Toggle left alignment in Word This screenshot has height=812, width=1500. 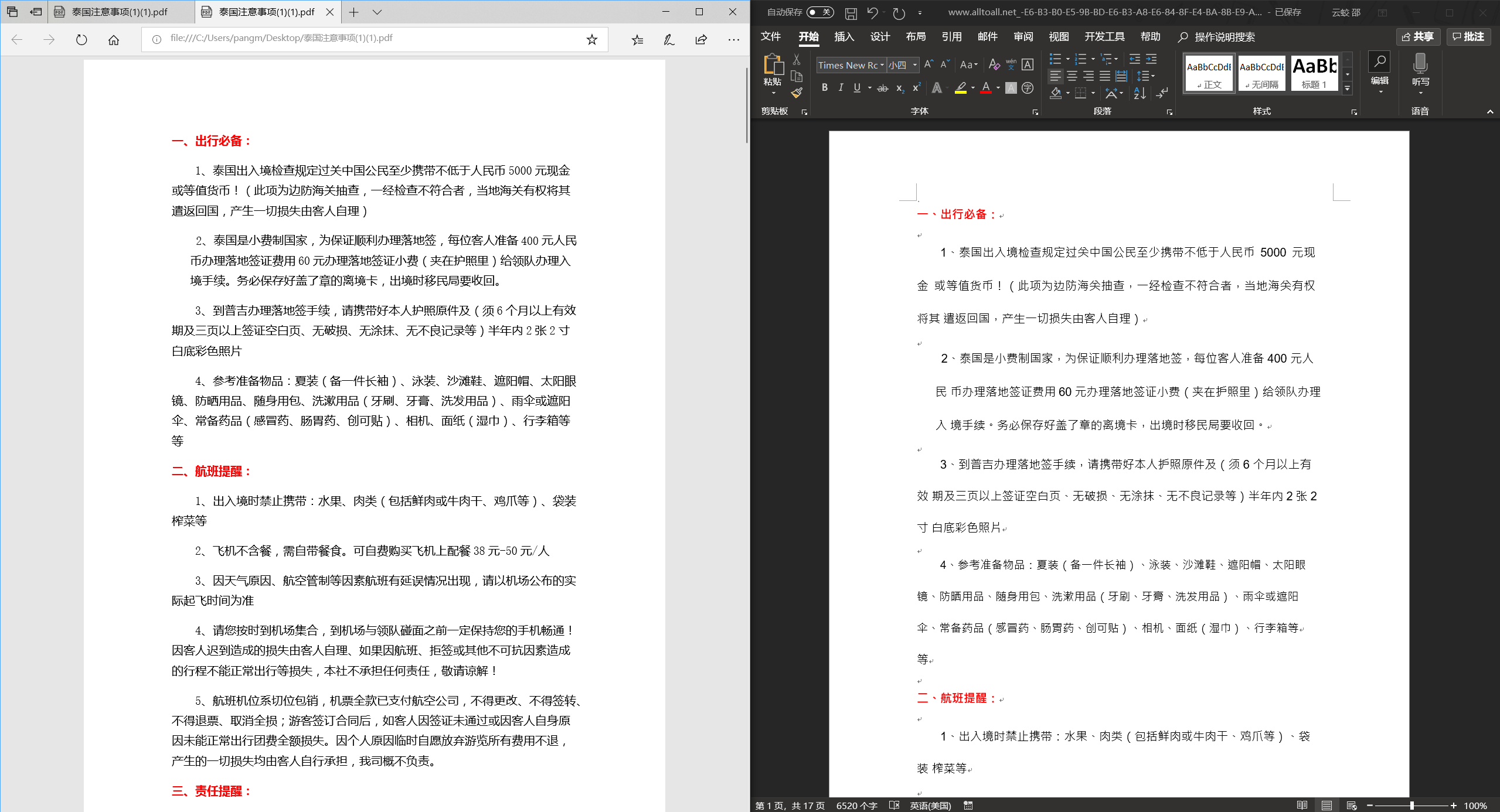coord(1055,76)
